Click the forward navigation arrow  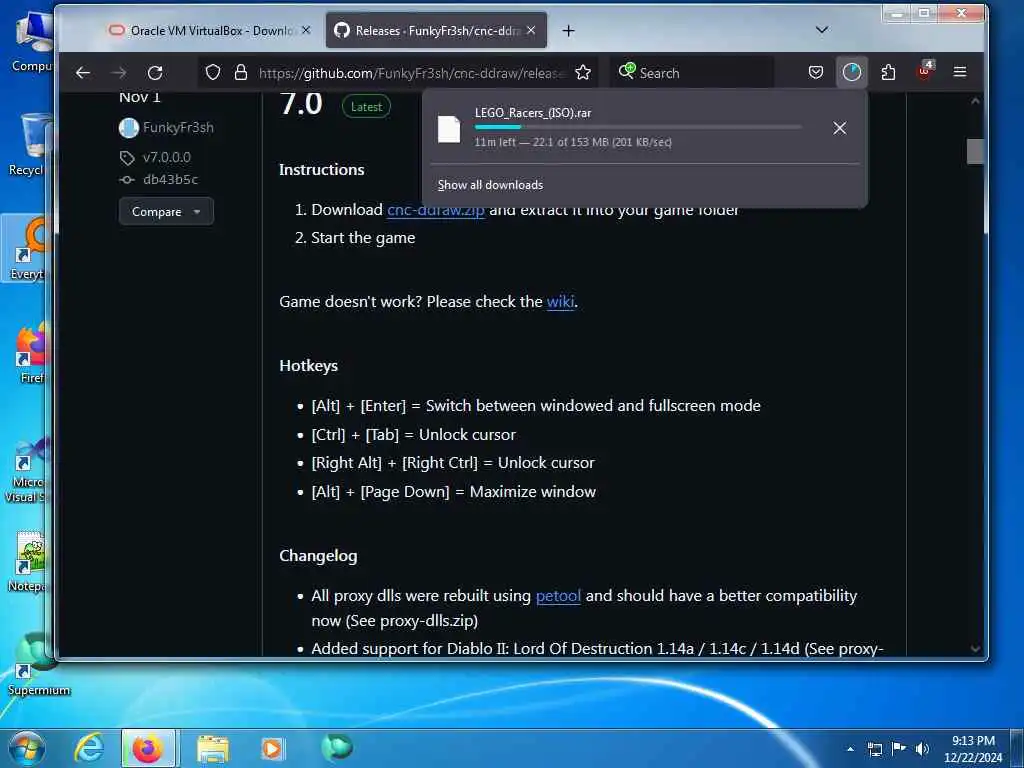(119, 72)
